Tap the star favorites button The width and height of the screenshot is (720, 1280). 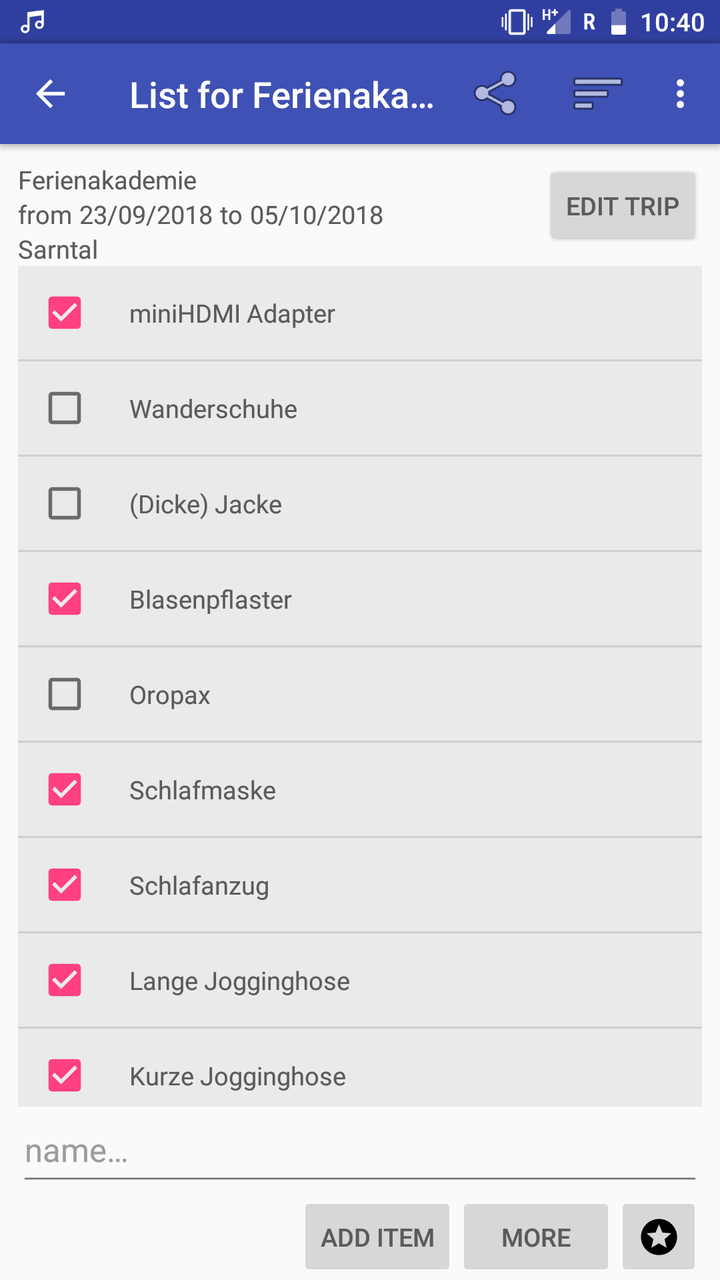[658, 1237]
